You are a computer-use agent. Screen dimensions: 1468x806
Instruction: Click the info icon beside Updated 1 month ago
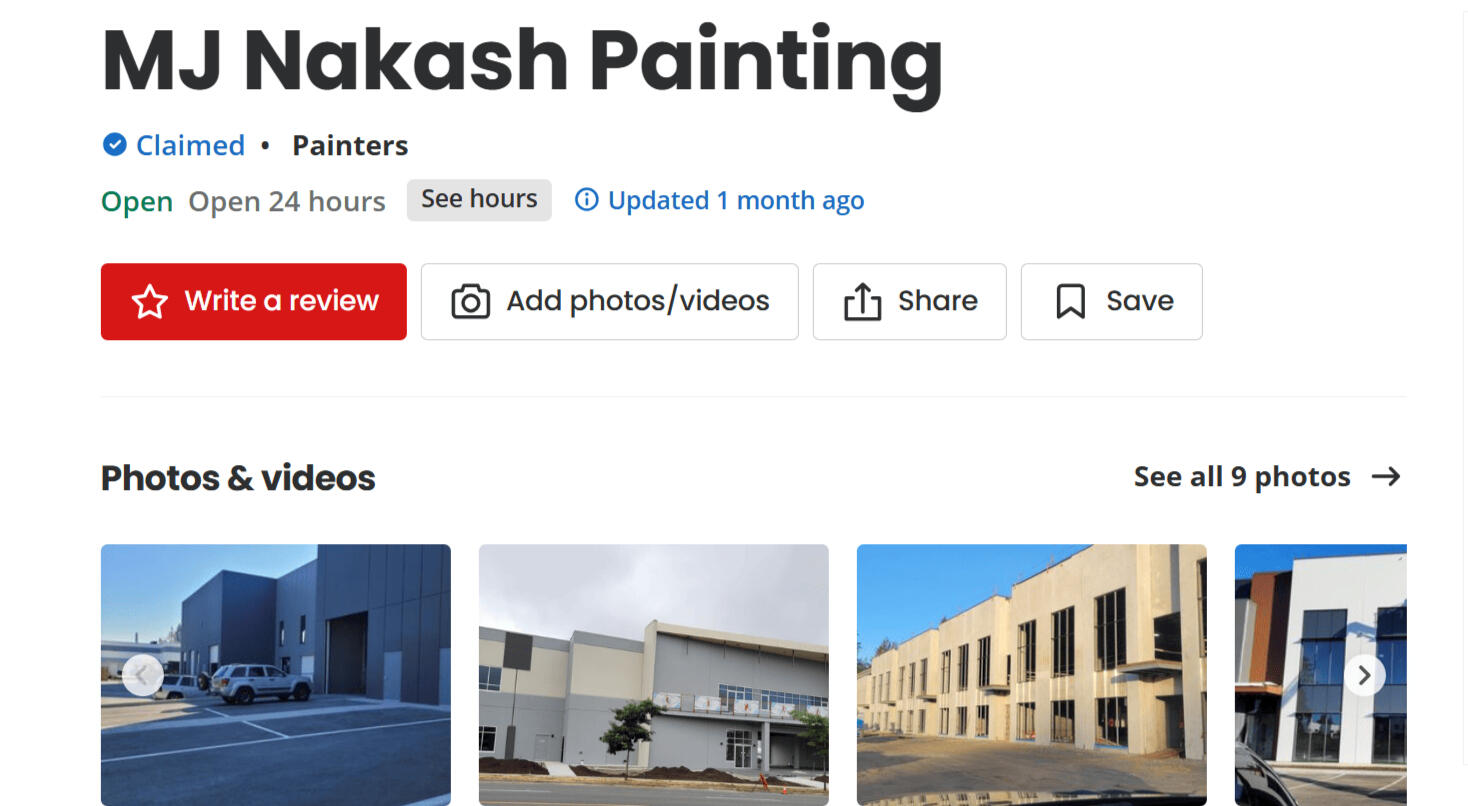pos(586,200)
